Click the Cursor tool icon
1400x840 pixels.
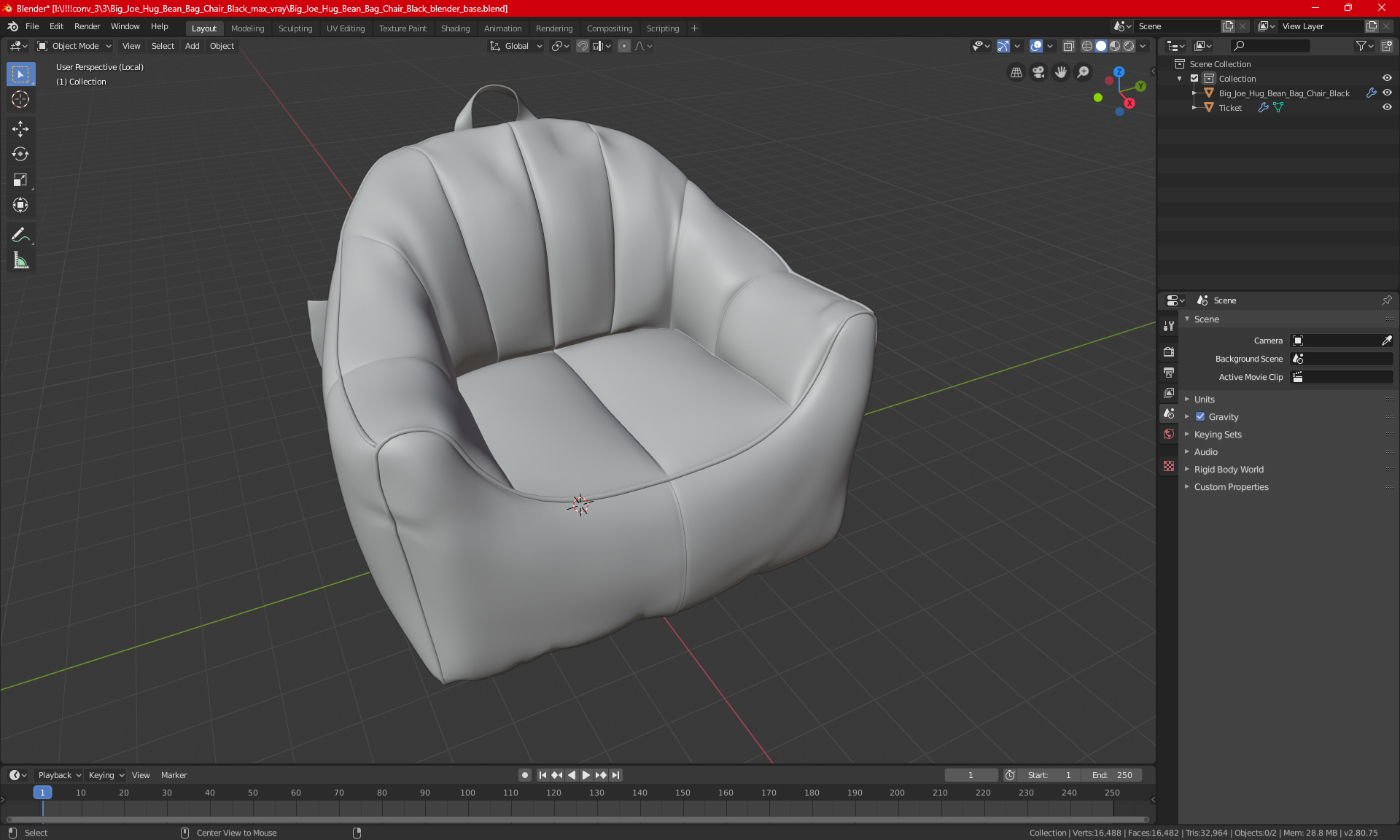tap(20, 99)
